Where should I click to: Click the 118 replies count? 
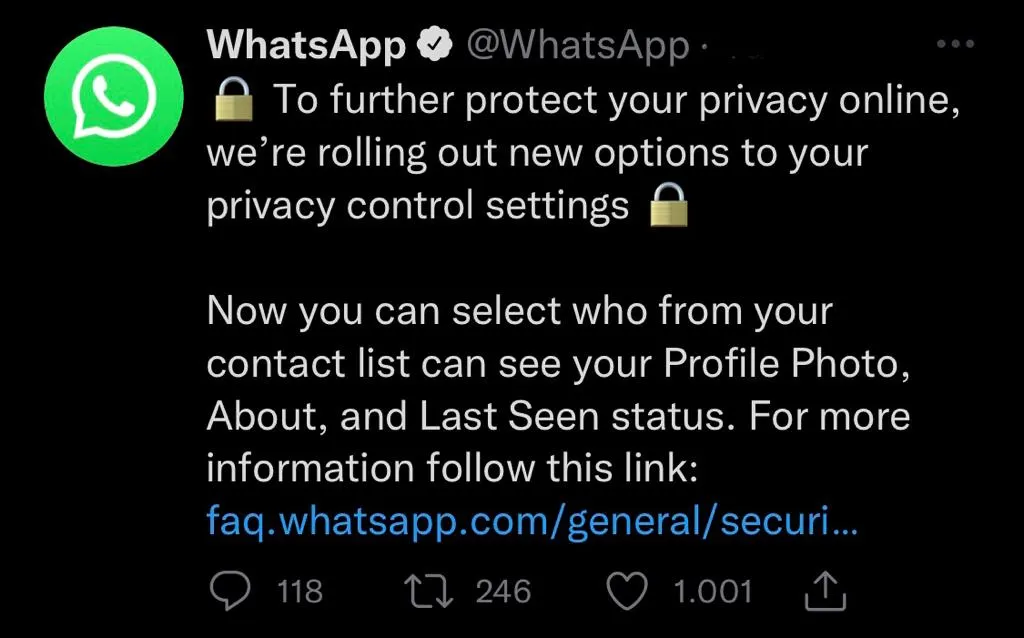pyautogui.click(x=300, y=592)
